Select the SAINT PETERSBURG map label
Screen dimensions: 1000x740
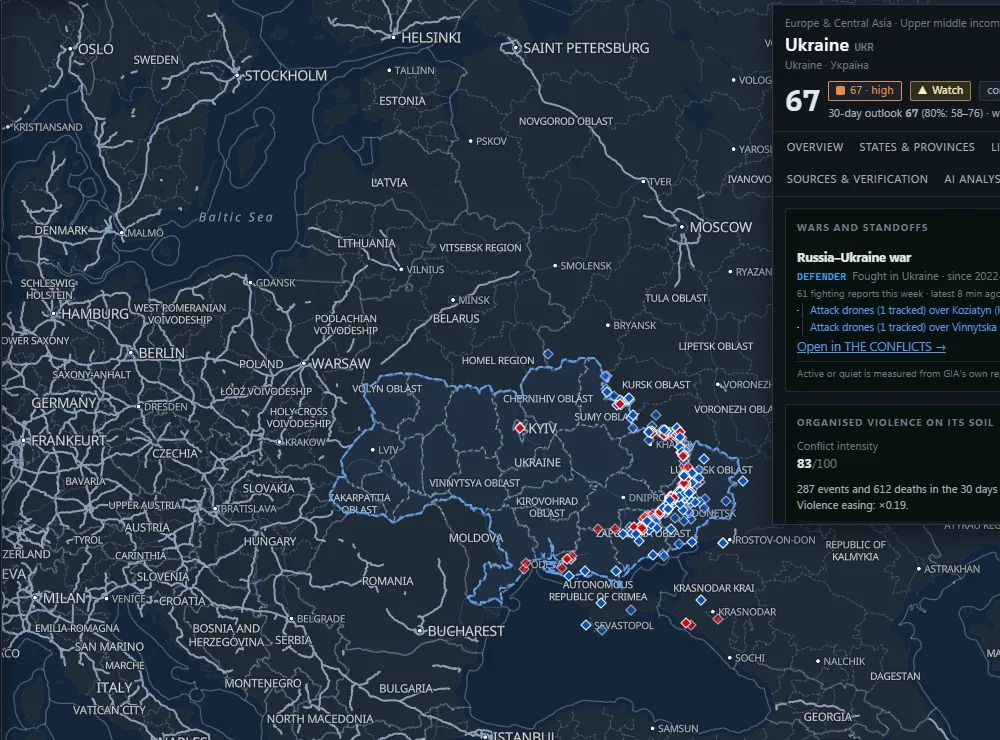click(x=586, y=48)
